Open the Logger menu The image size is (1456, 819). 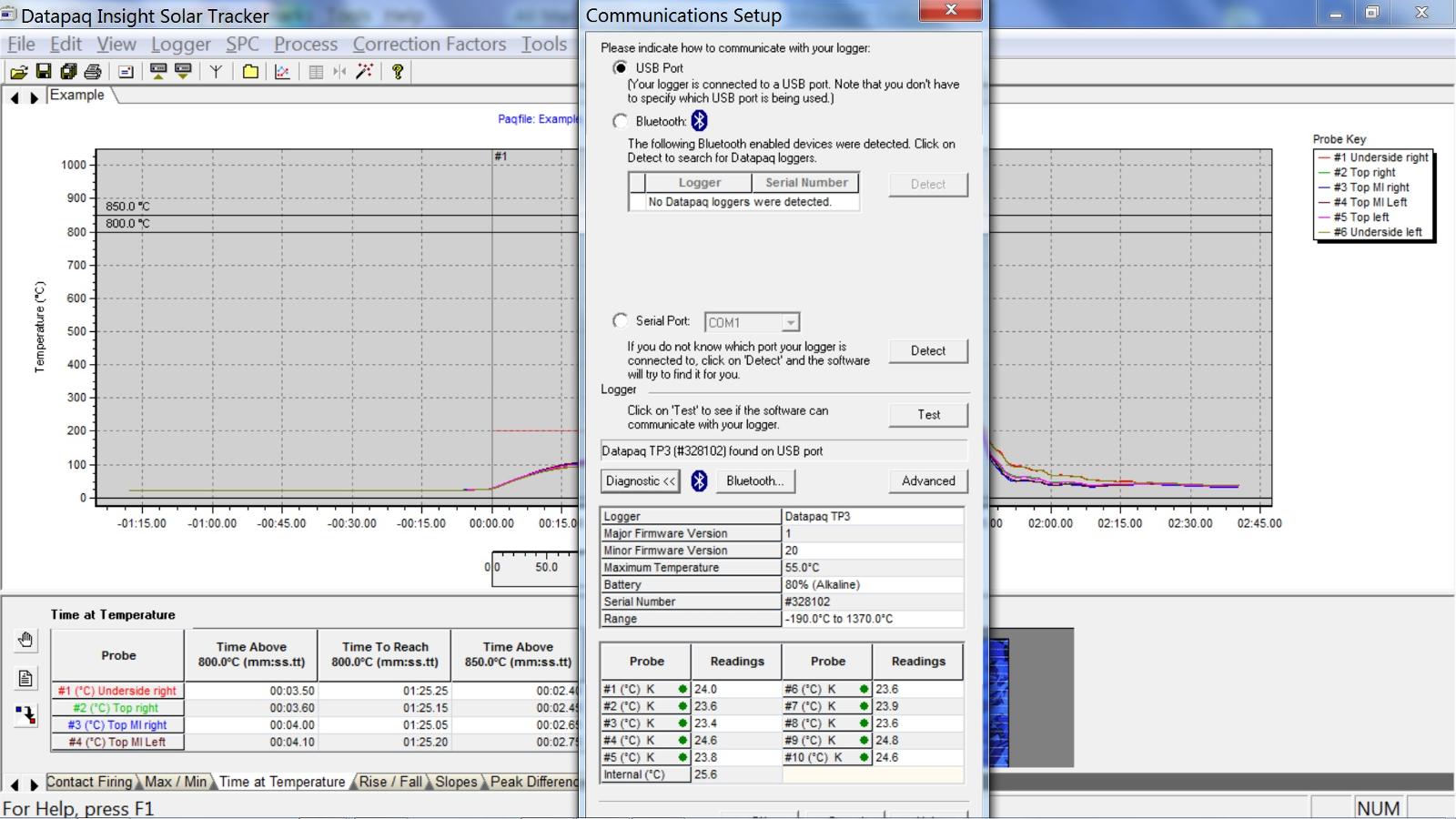click(x=180, y=44)
